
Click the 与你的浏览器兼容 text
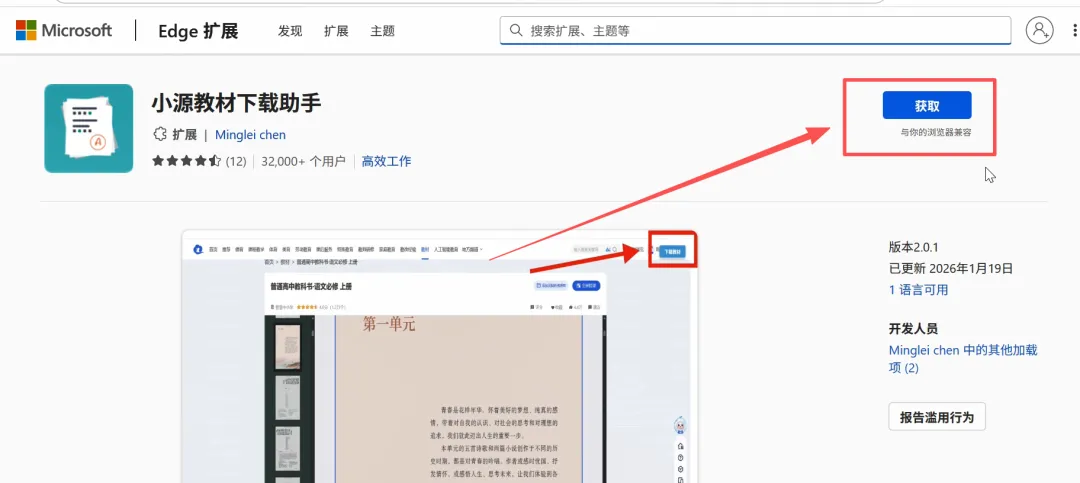point(936,132)
